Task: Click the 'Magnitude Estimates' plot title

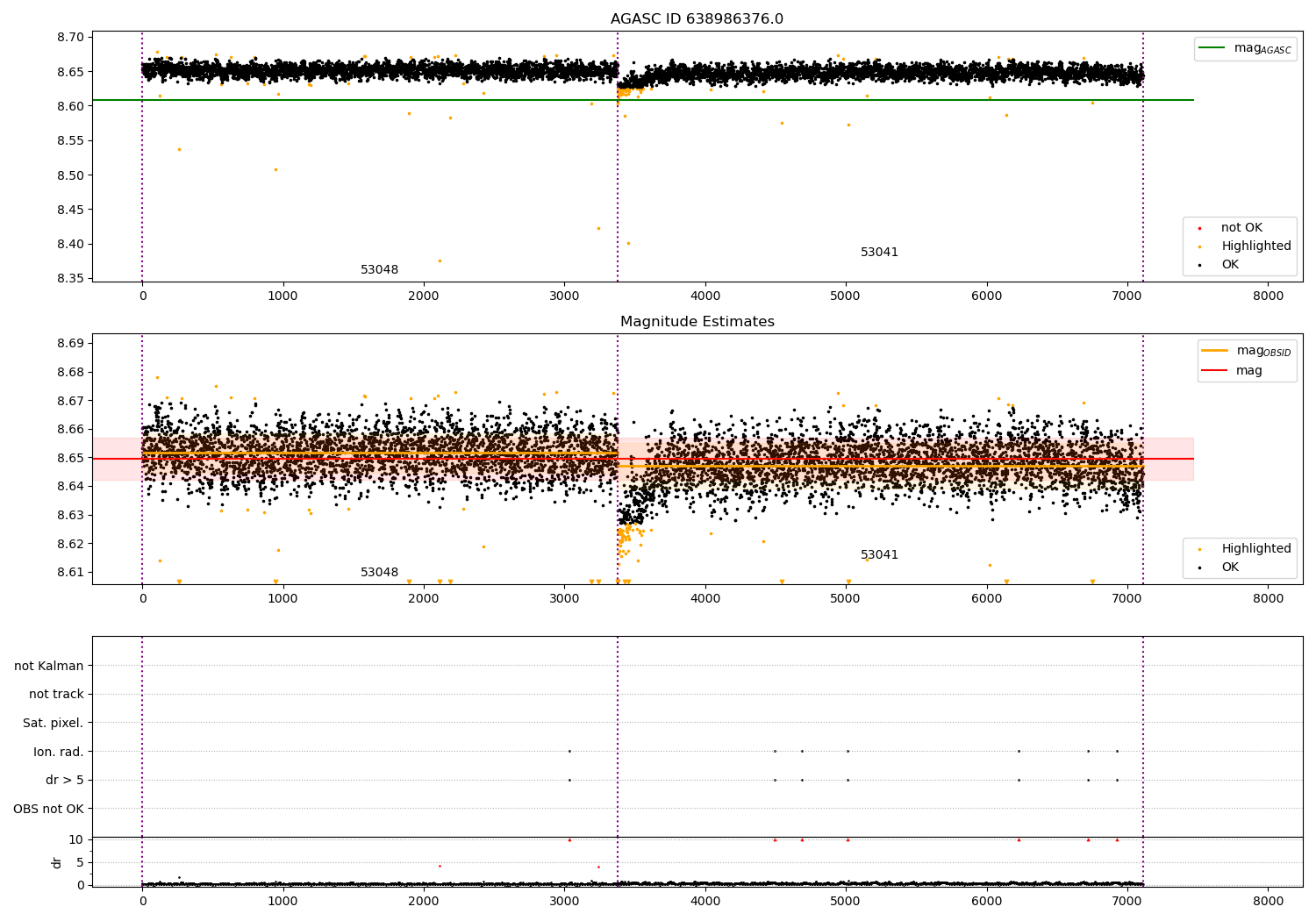Action: coord(697,322)
